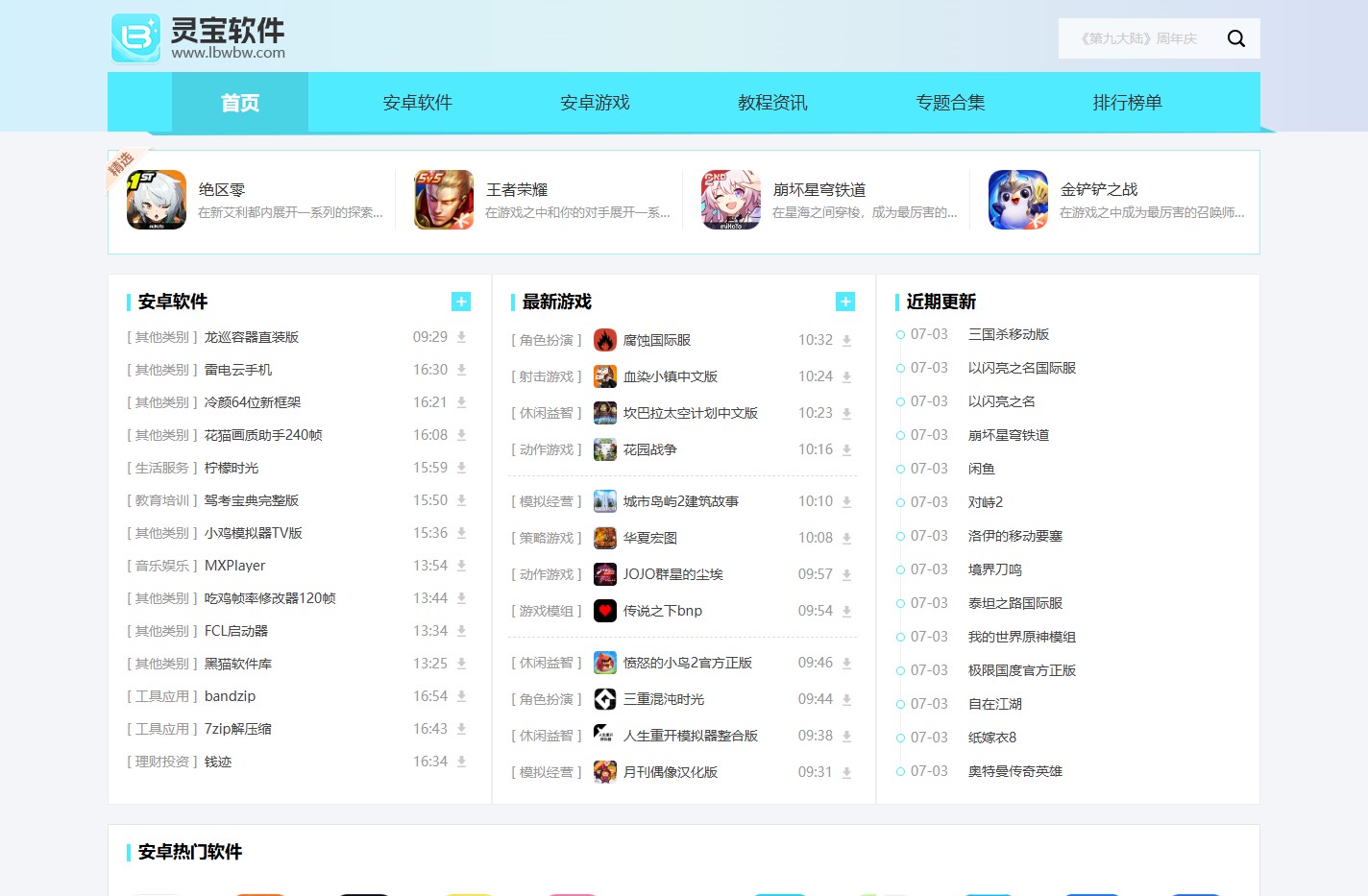Click the 腐蚀国际服 game icon
The height and width of the screenshot is (896, 1368).
click(605, 340)
